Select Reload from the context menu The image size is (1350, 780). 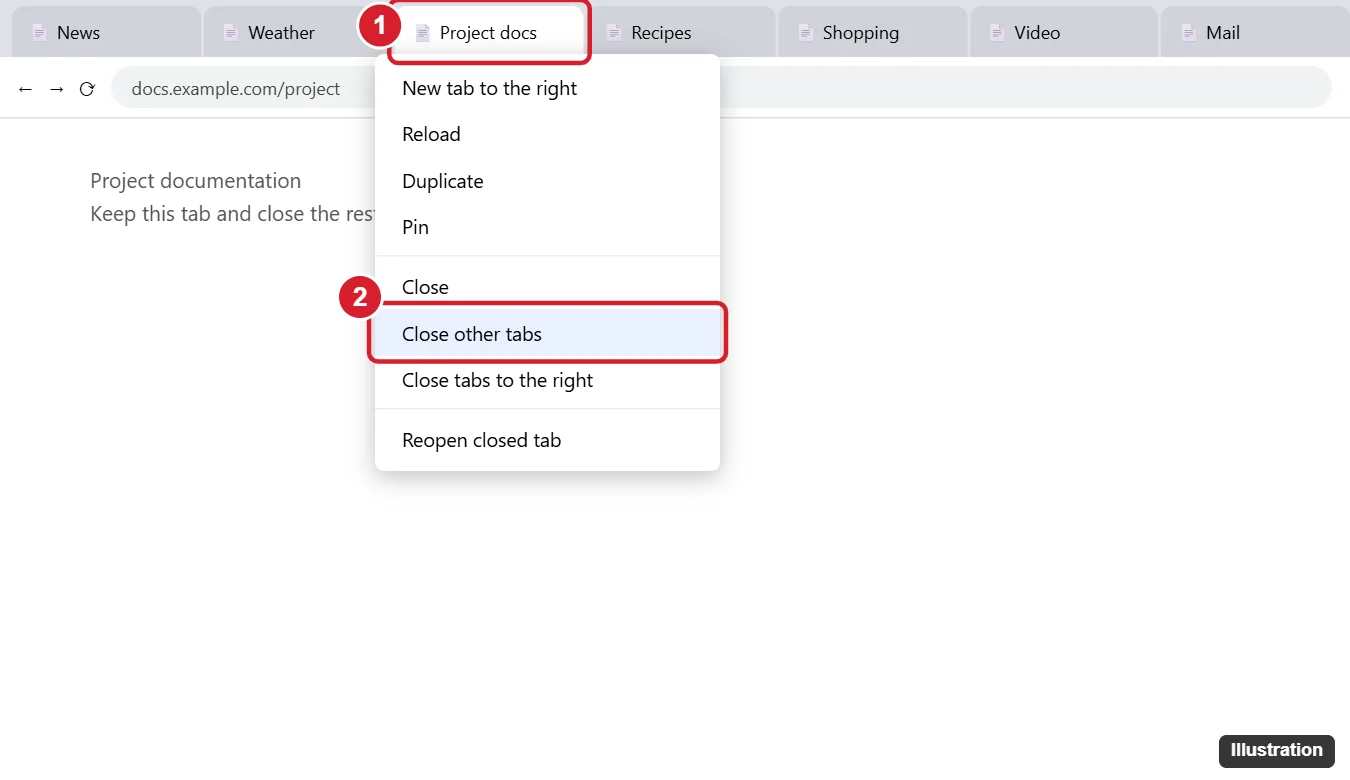(x=547, y=134)
